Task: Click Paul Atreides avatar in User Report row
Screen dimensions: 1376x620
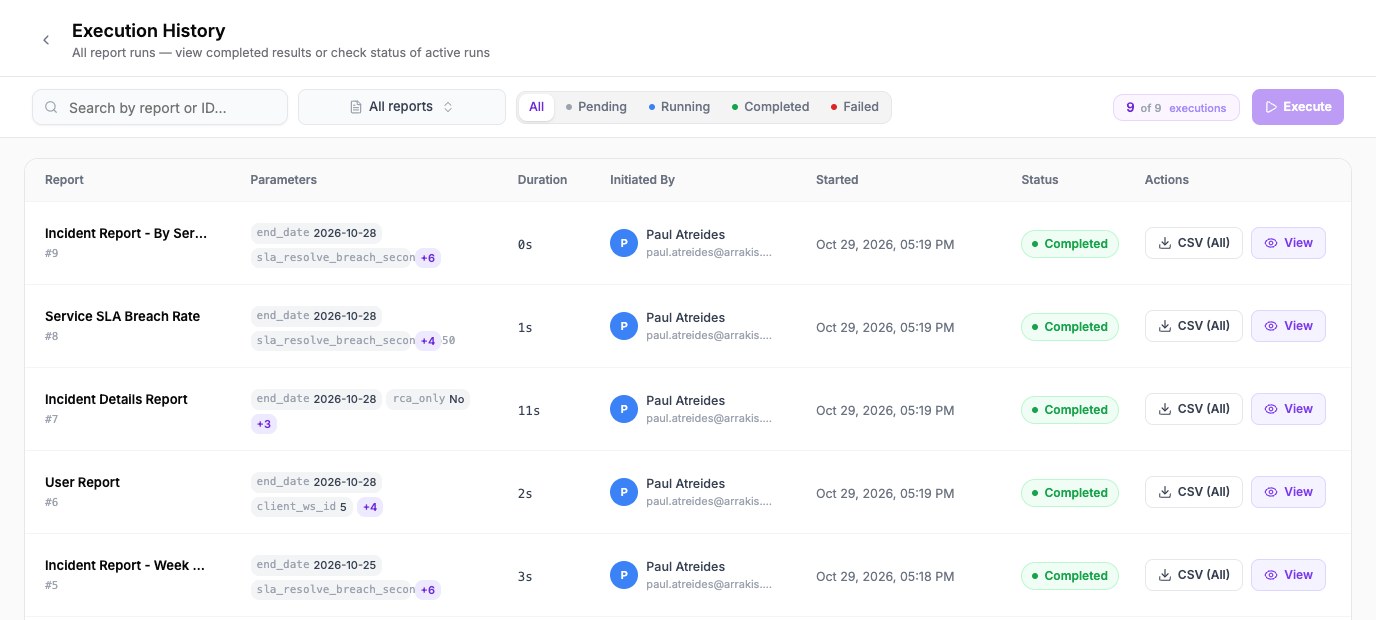Action: click(624, 492)
